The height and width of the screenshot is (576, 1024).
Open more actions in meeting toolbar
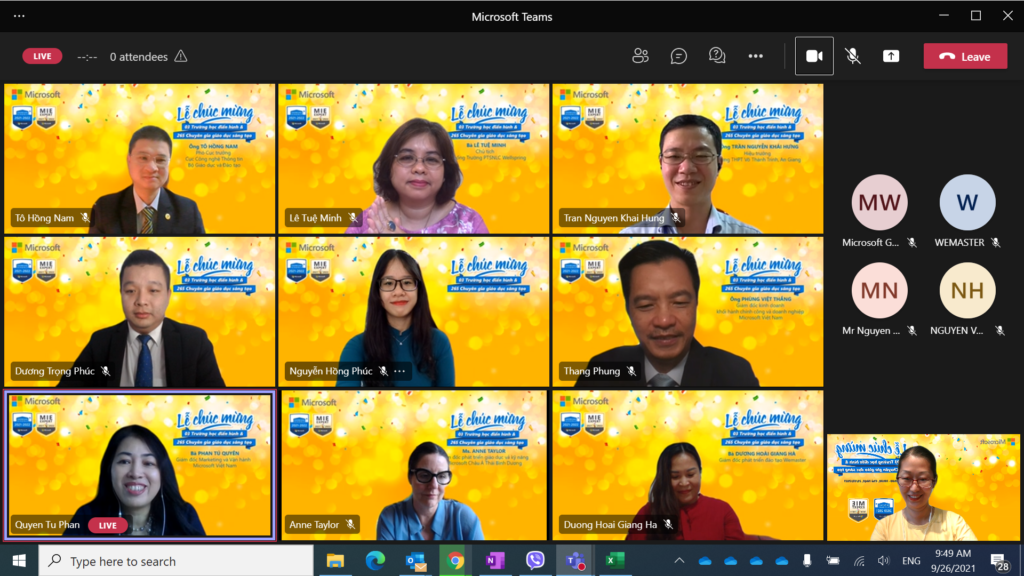coord(755,56)
